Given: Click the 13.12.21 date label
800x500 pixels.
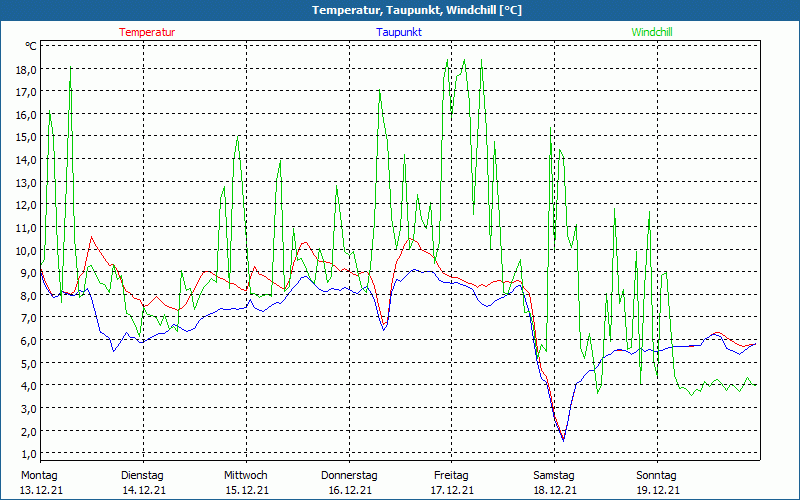Looking at the screenshot, I should [40, 490].
